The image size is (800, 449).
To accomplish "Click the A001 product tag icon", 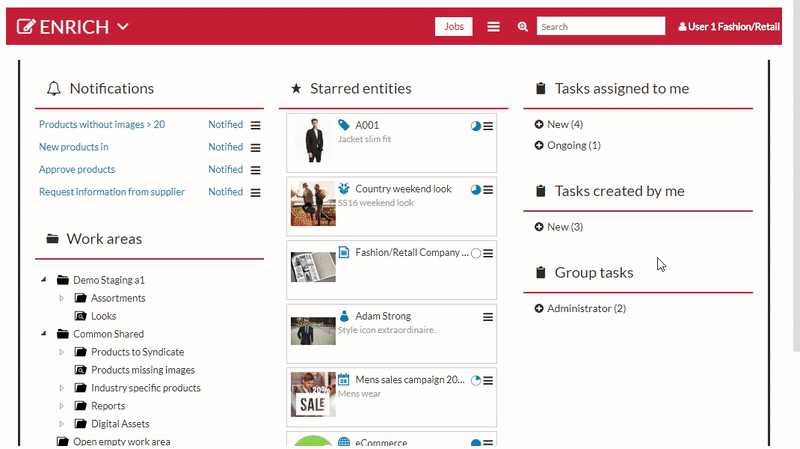I will [344, 125].
